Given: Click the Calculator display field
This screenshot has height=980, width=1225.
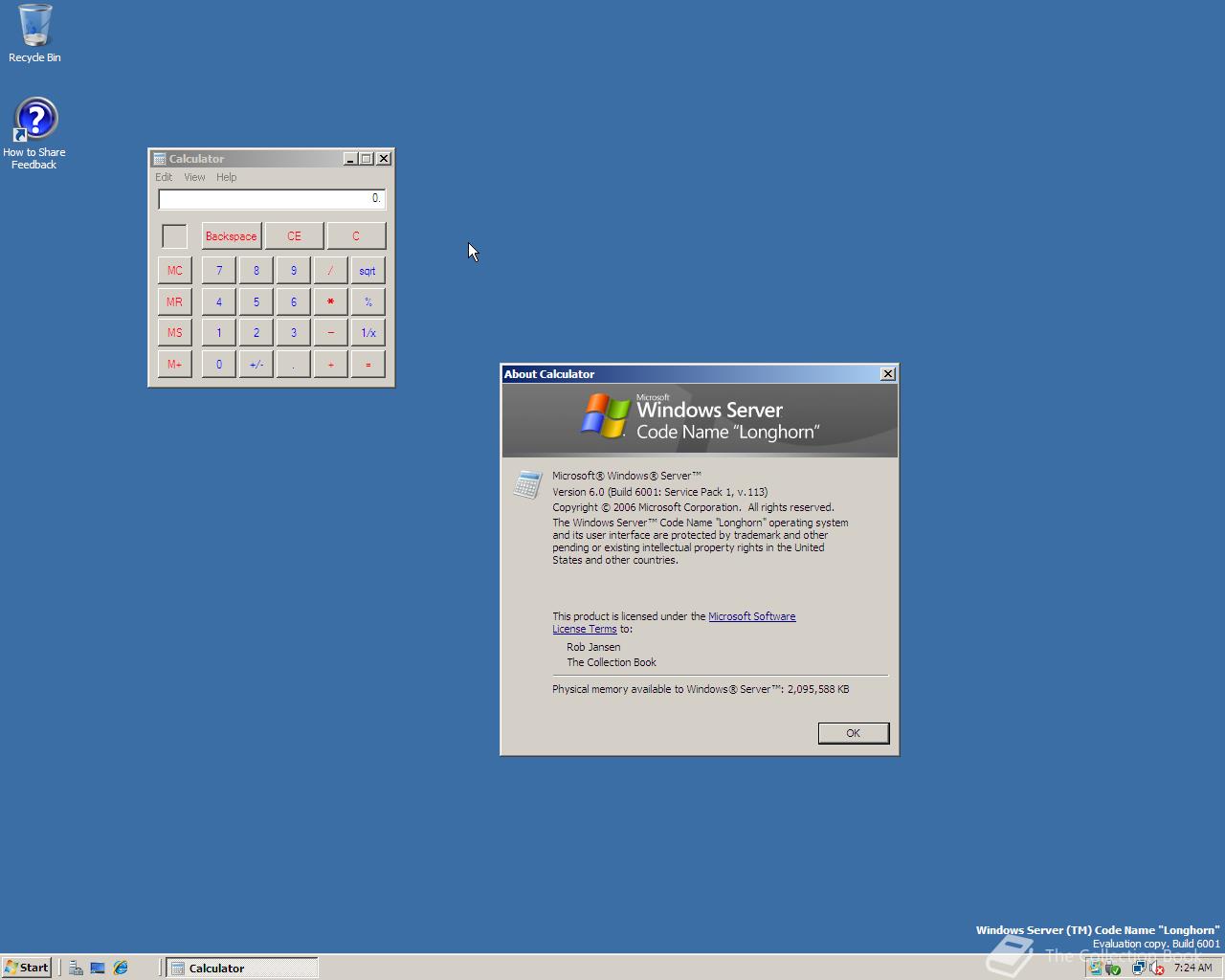Looking at the screenshot, I should pos(272,198).
